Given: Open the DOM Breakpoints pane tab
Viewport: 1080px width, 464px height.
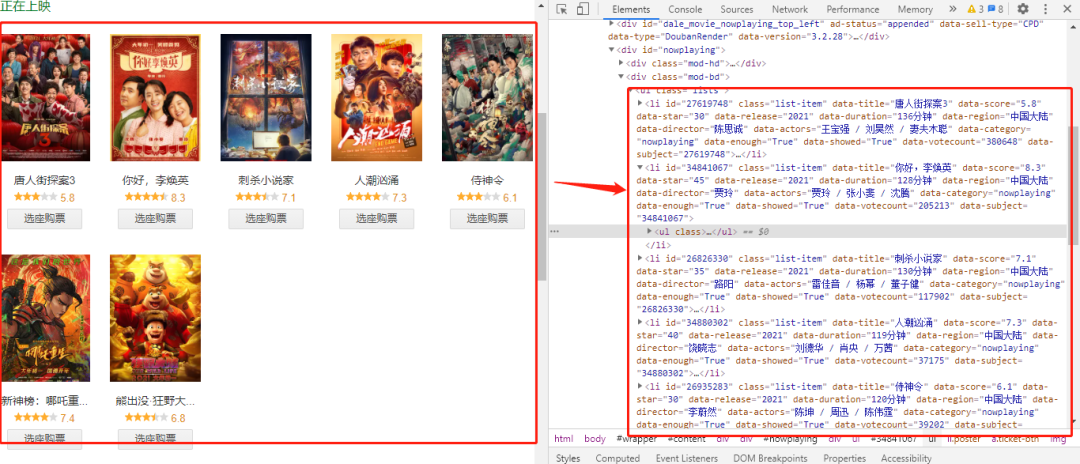Looking at the screenshot, I should click(x=770, y=458).
